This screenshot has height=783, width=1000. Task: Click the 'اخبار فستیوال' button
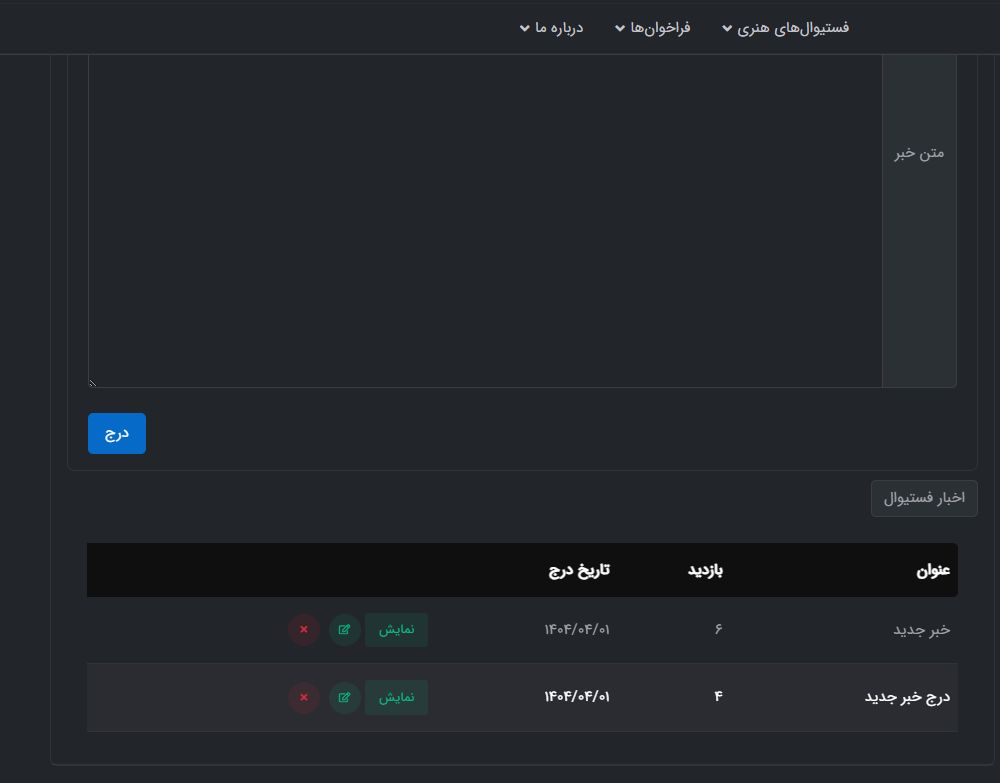(924, 498)
